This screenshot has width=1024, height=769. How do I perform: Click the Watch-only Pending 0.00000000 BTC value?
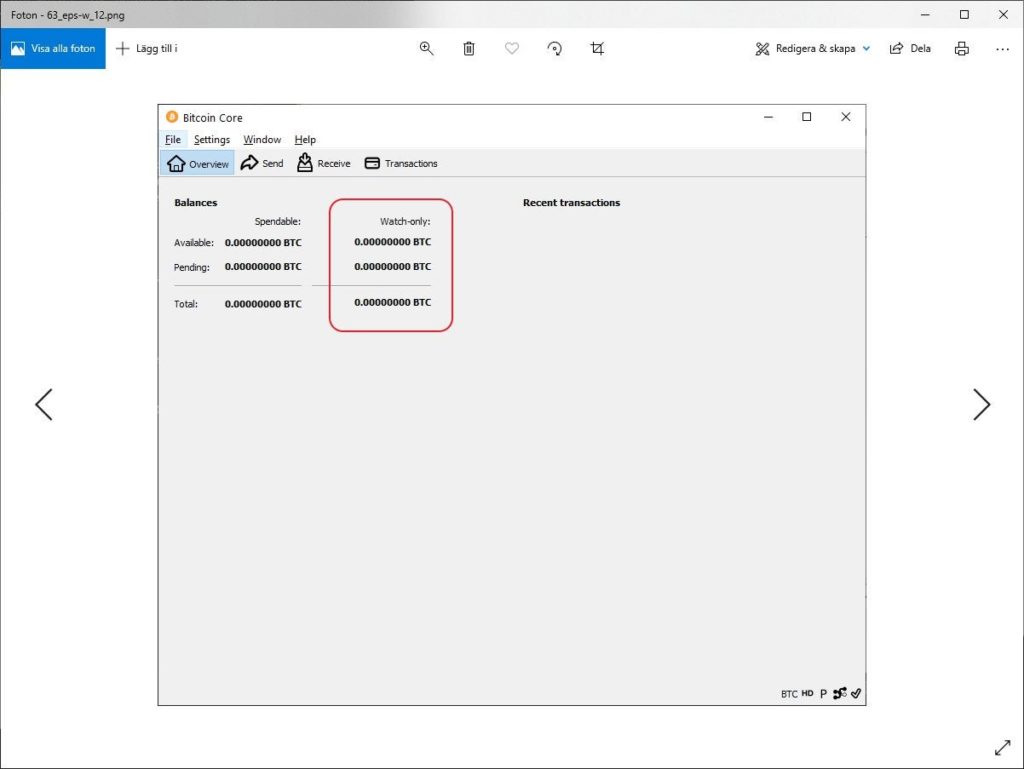pyautogui.click(x=392, y=267)
